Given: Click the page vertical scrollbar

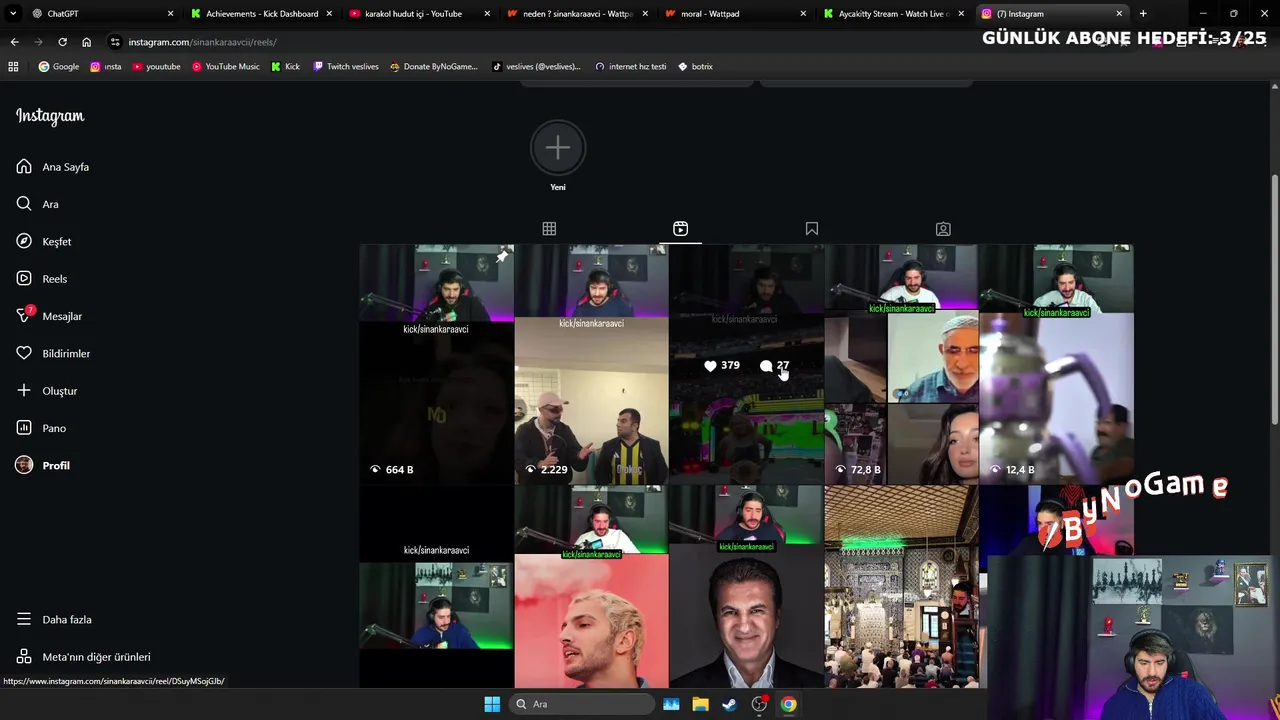Looking at the screenshot, I should pos(1274,300).
